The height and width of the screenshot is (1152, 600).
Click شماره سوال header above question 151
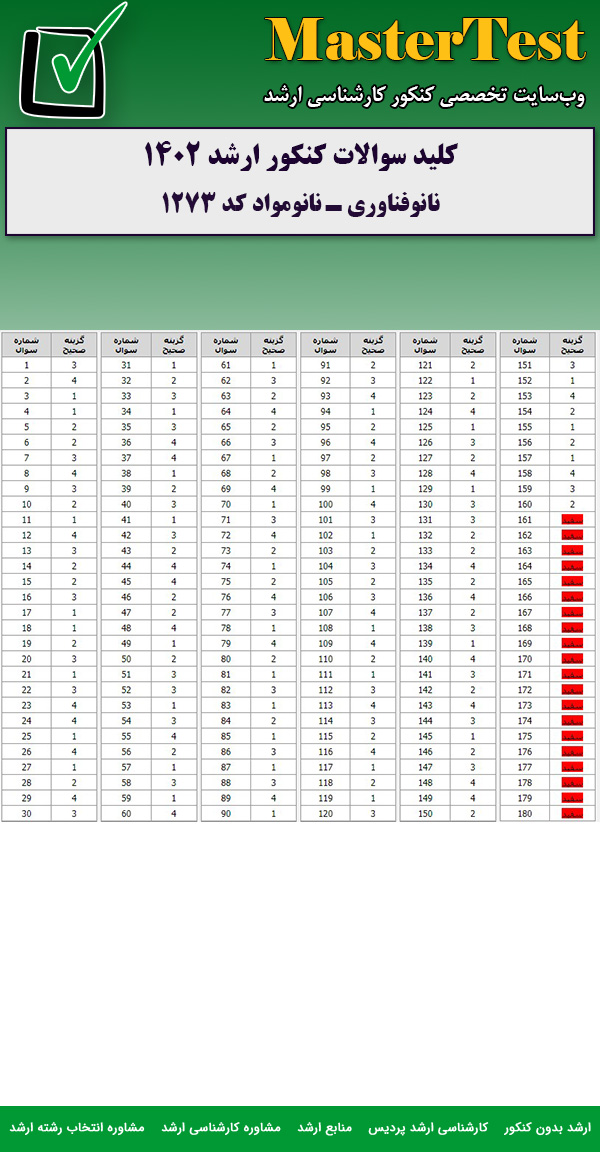tap(524, 344)
